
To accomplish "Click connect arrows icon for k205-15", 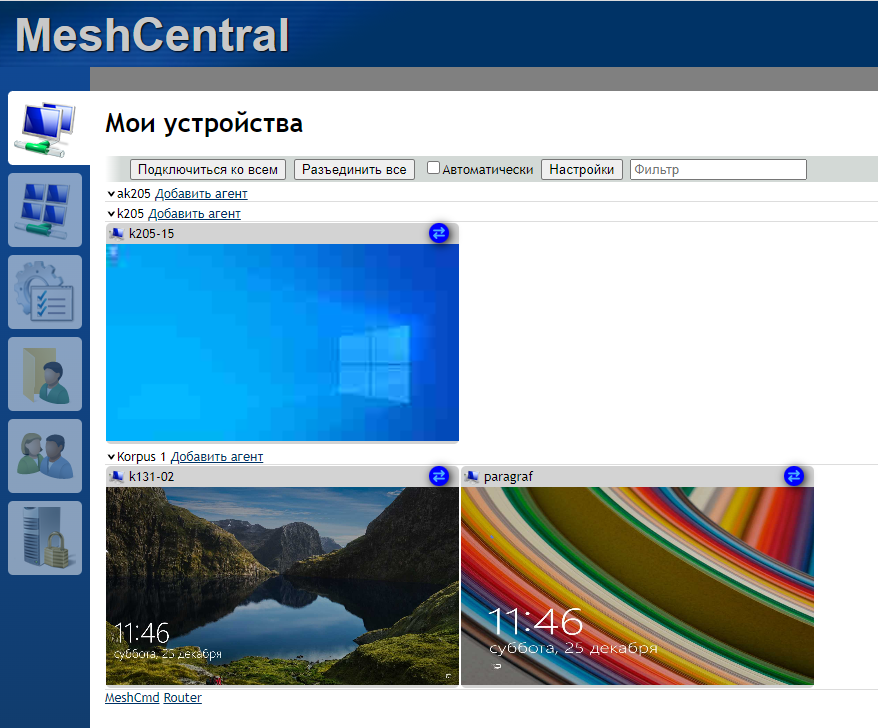I will [439, 233].
